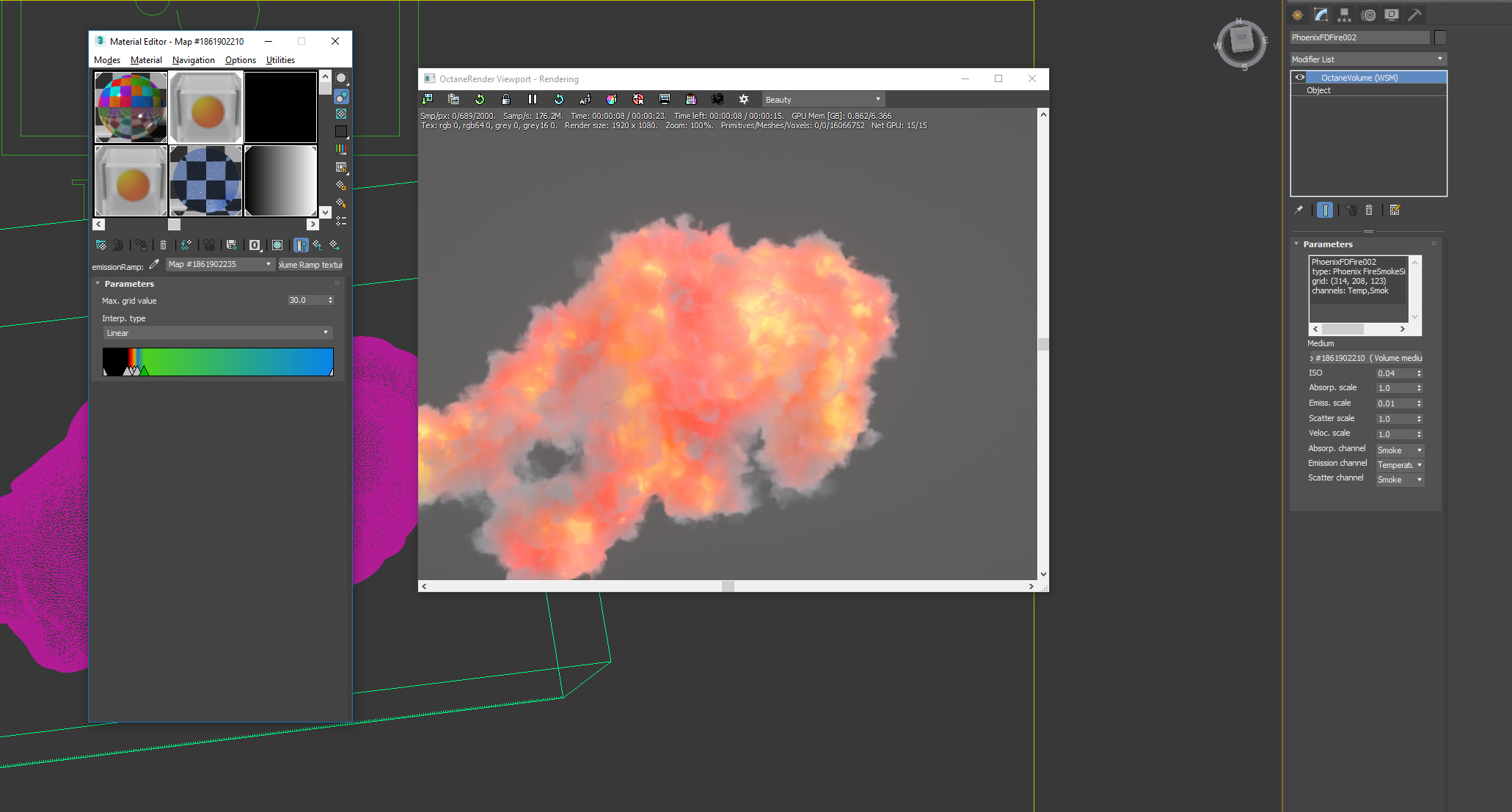Click the lock viewport icon

click(506, 99)
